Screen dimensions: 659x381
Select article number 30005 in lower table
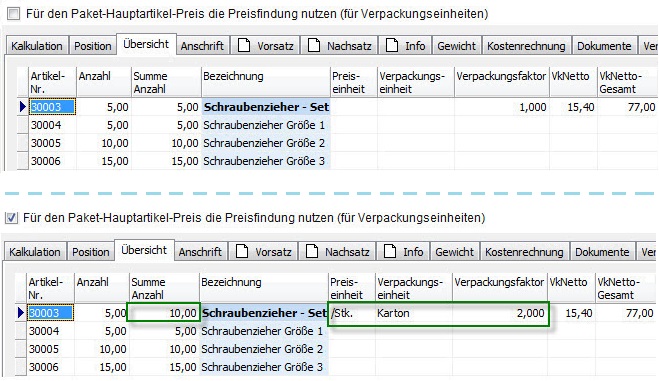click(50, 349)
